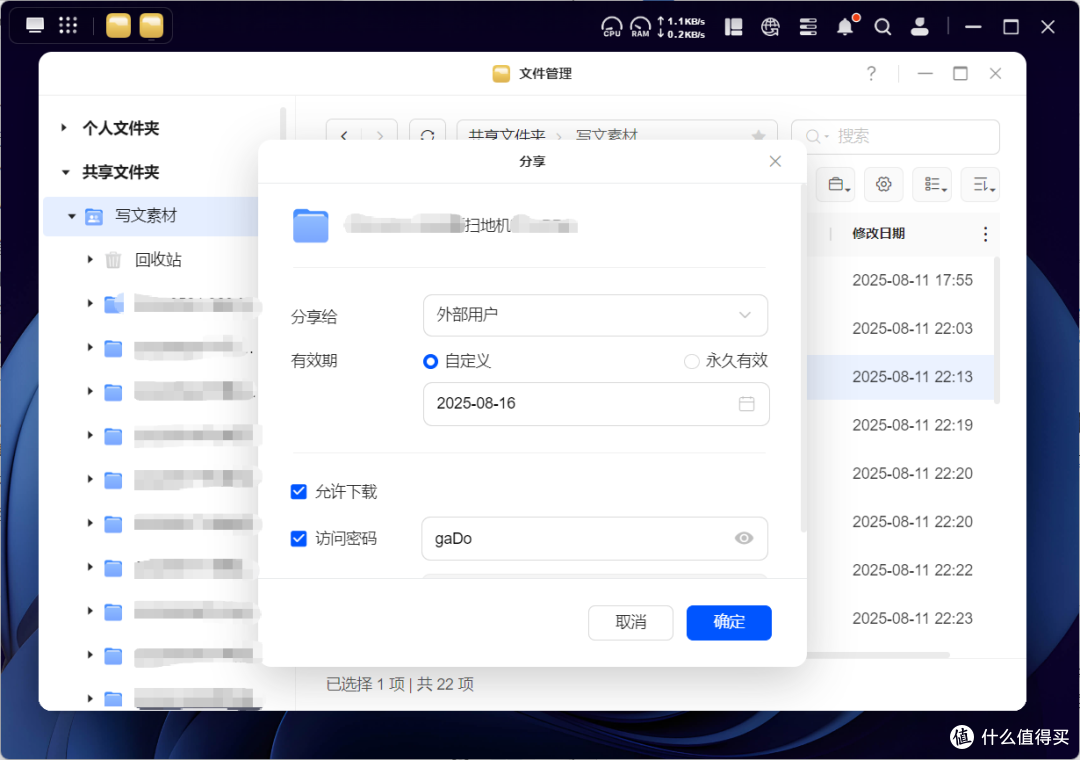The image size is (1080, 760).
Task: Open the help question mark in File Manager
Action: 871,73
